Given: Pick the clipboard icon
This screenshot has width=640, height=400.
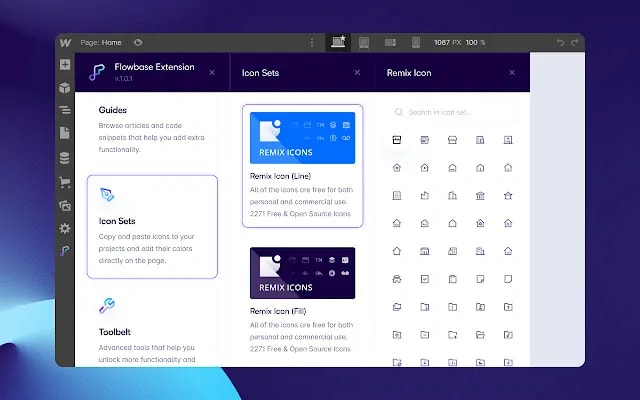Looking at the screenshot, I should pyautogui.click(x=452, y=279).
